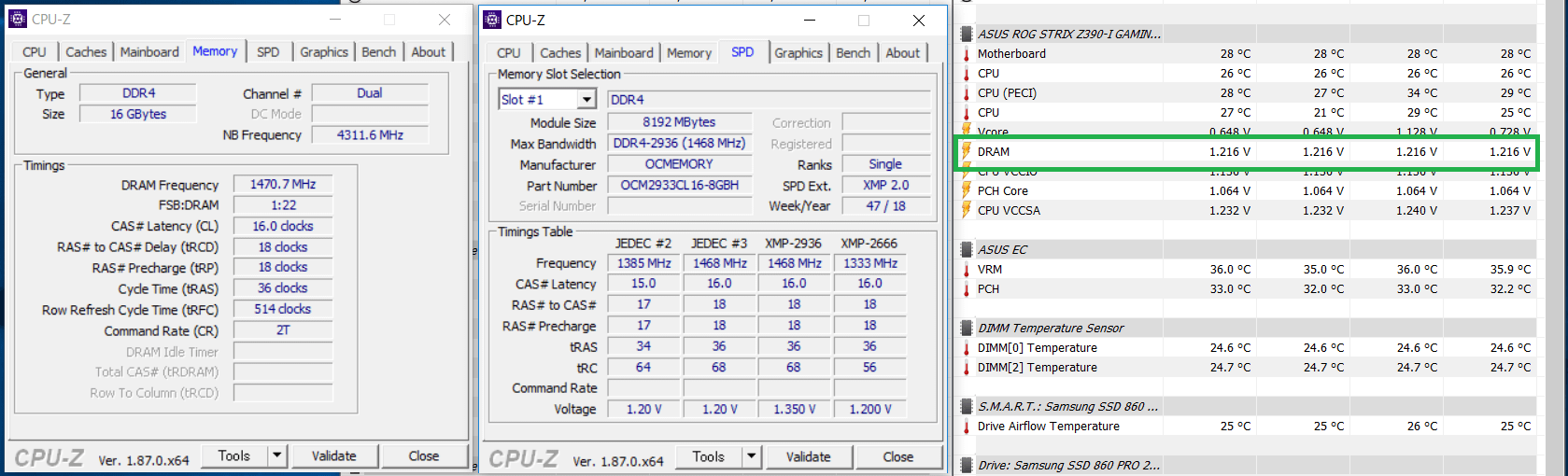This screenshot has height=476, width=1568.
Task: Click the Size field showing 16 GBytes
Action: (138, 114)
